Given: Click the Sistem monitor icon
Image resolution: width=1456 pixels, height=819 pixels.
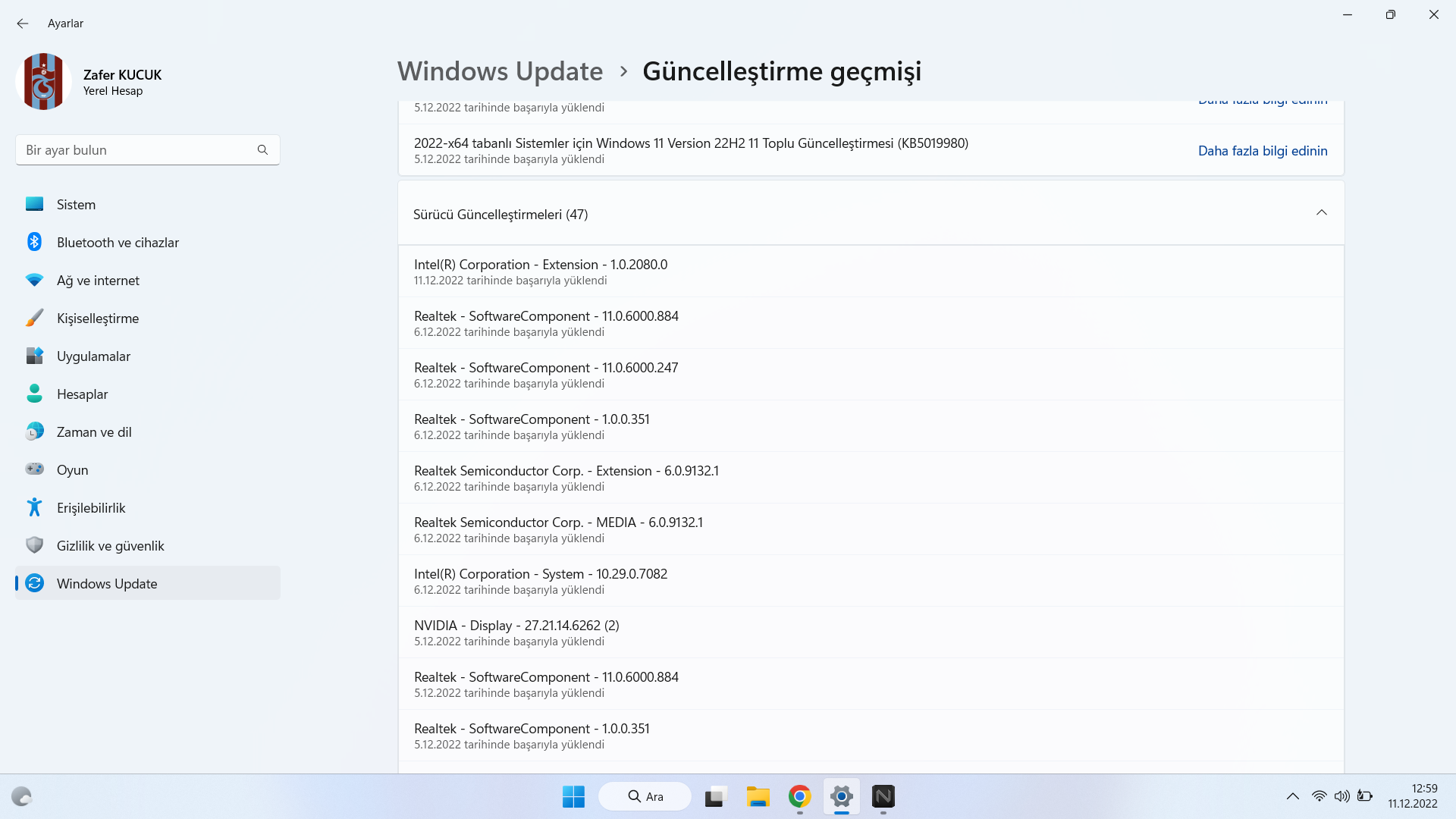Looking at the screenshot, I should tap(34, 204).
